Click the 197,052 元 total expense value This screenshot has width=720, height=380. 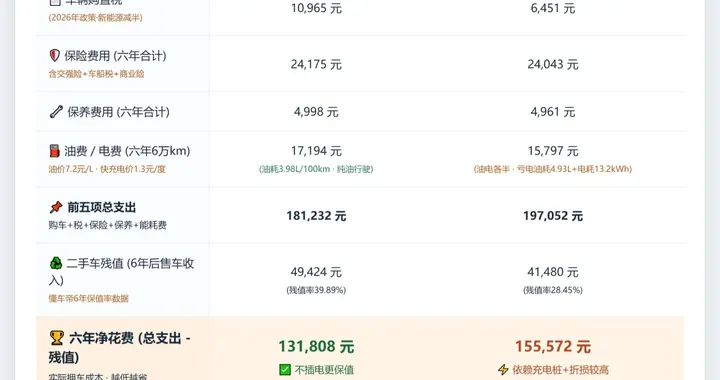pyautogui.click(x=553, y=216)
